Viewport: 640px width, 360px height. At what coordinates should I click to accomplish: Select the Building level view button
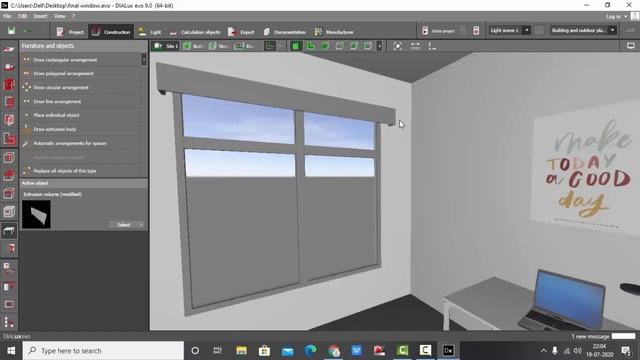[193, 46]
